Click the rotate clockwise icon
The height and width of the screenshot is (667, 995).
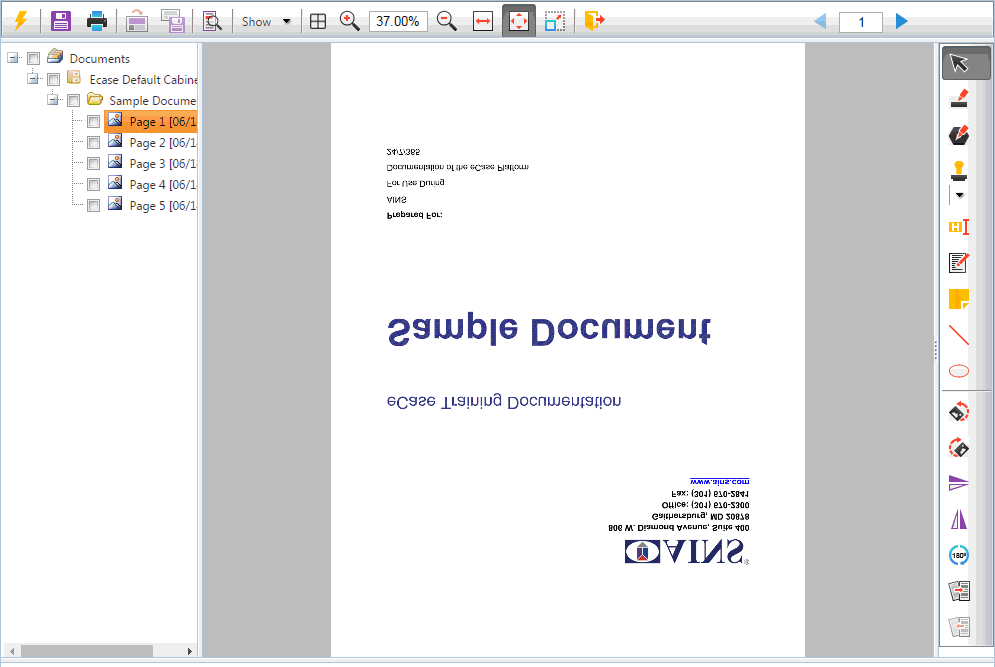(959, 447)
